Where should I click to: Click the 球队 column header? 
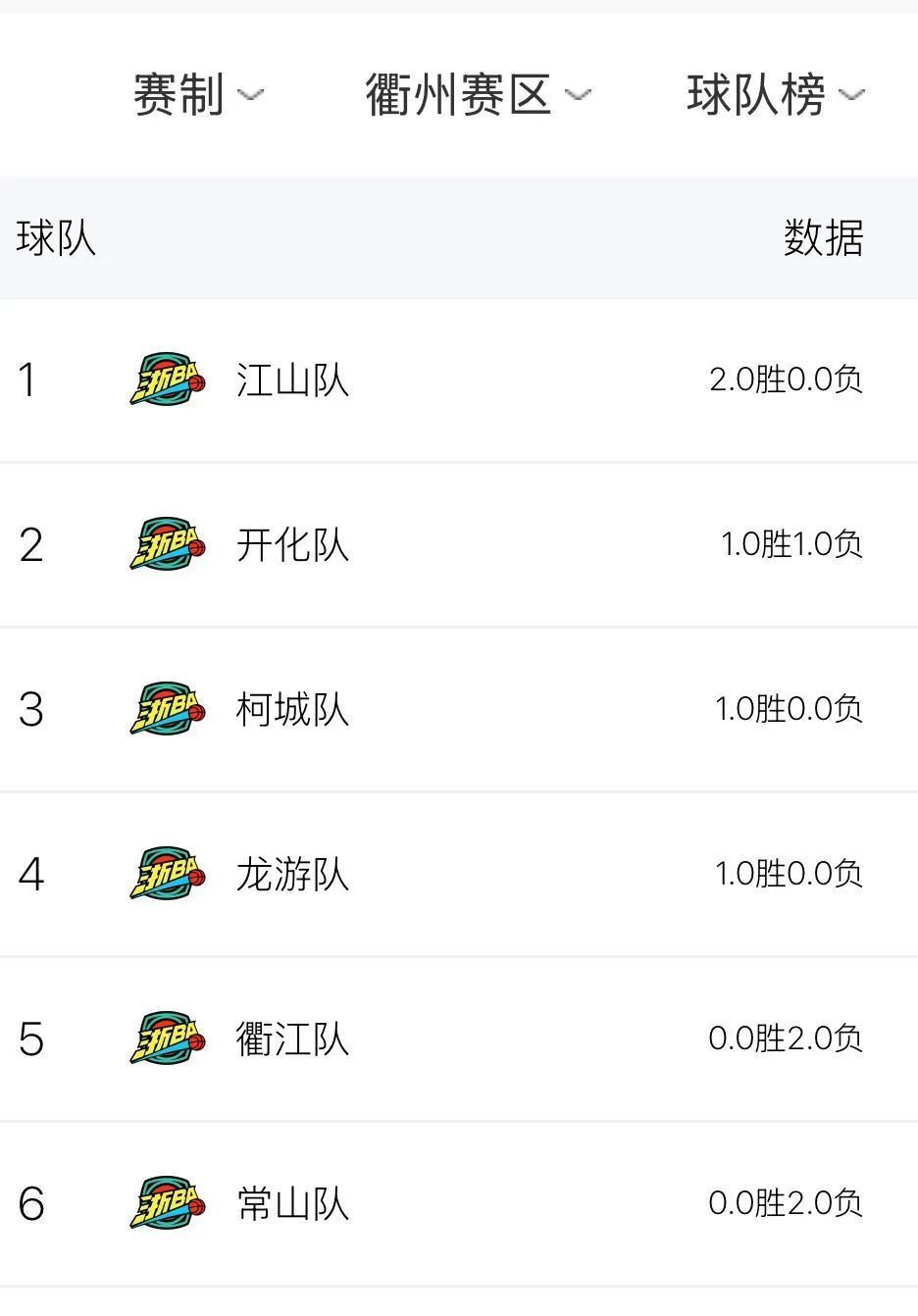56,238
